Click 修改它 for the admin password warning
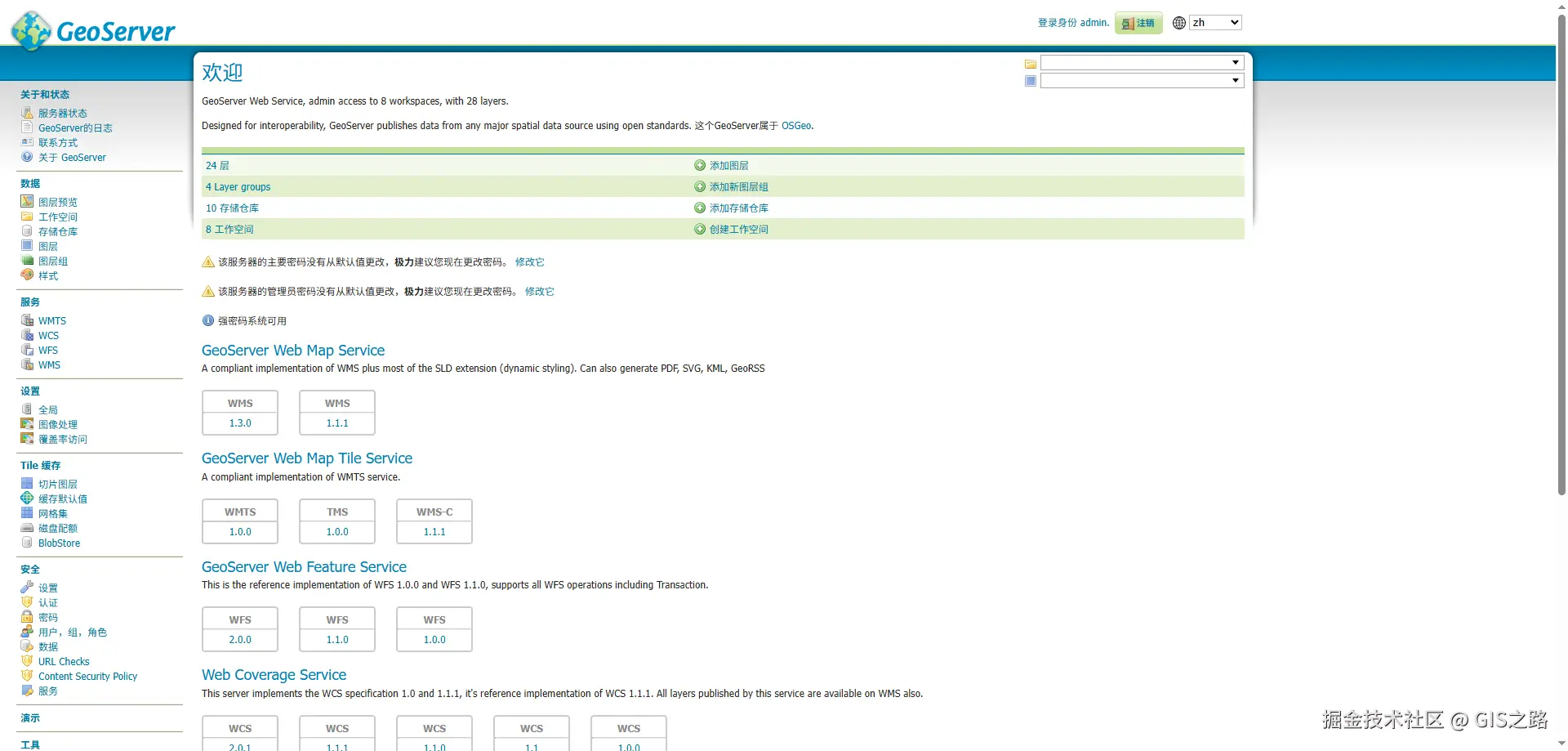The width and height of the screenshot is (1568, 751). pyautogui.click(x=540, y=291)
